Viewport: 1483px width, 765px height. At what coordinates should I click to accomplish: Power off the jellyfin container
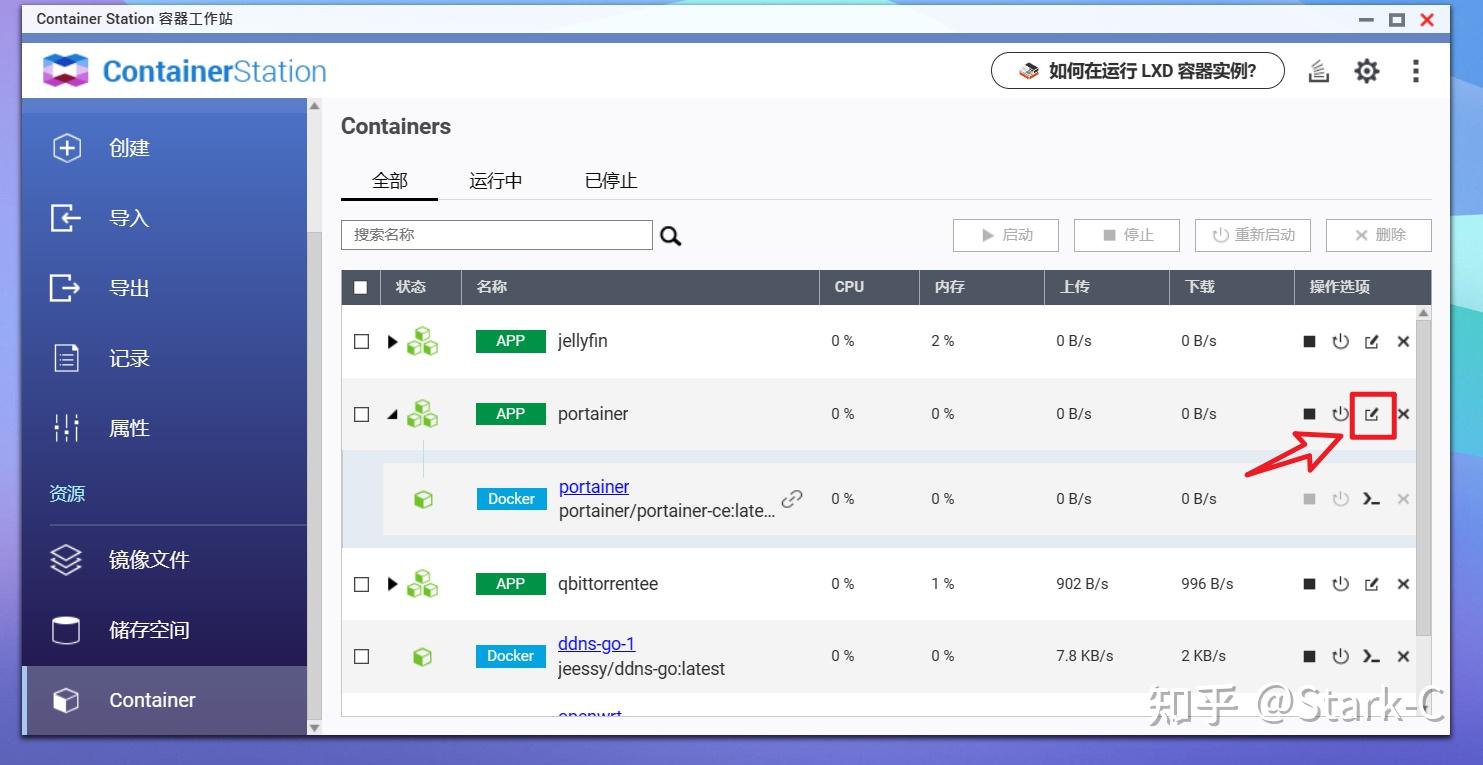coord(1340,341)
